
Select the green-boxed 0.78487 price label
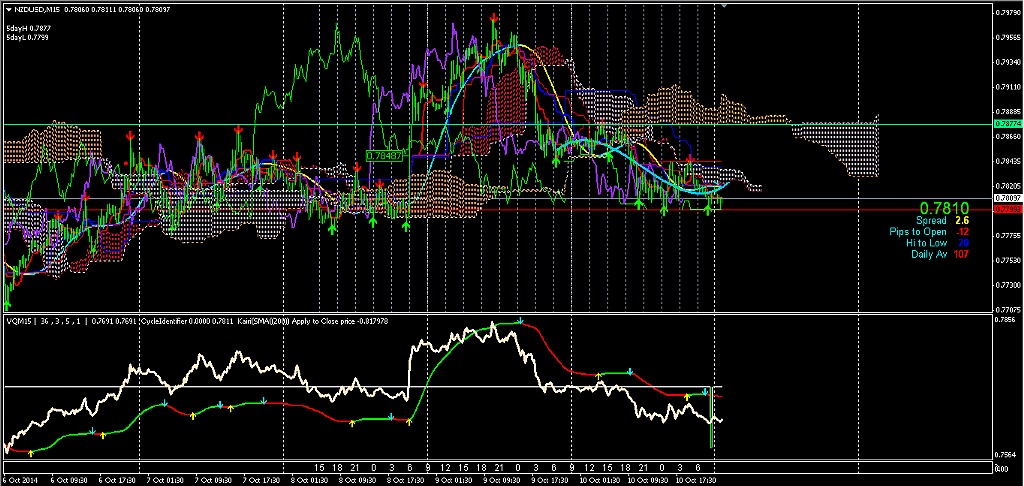click(385, 156)
